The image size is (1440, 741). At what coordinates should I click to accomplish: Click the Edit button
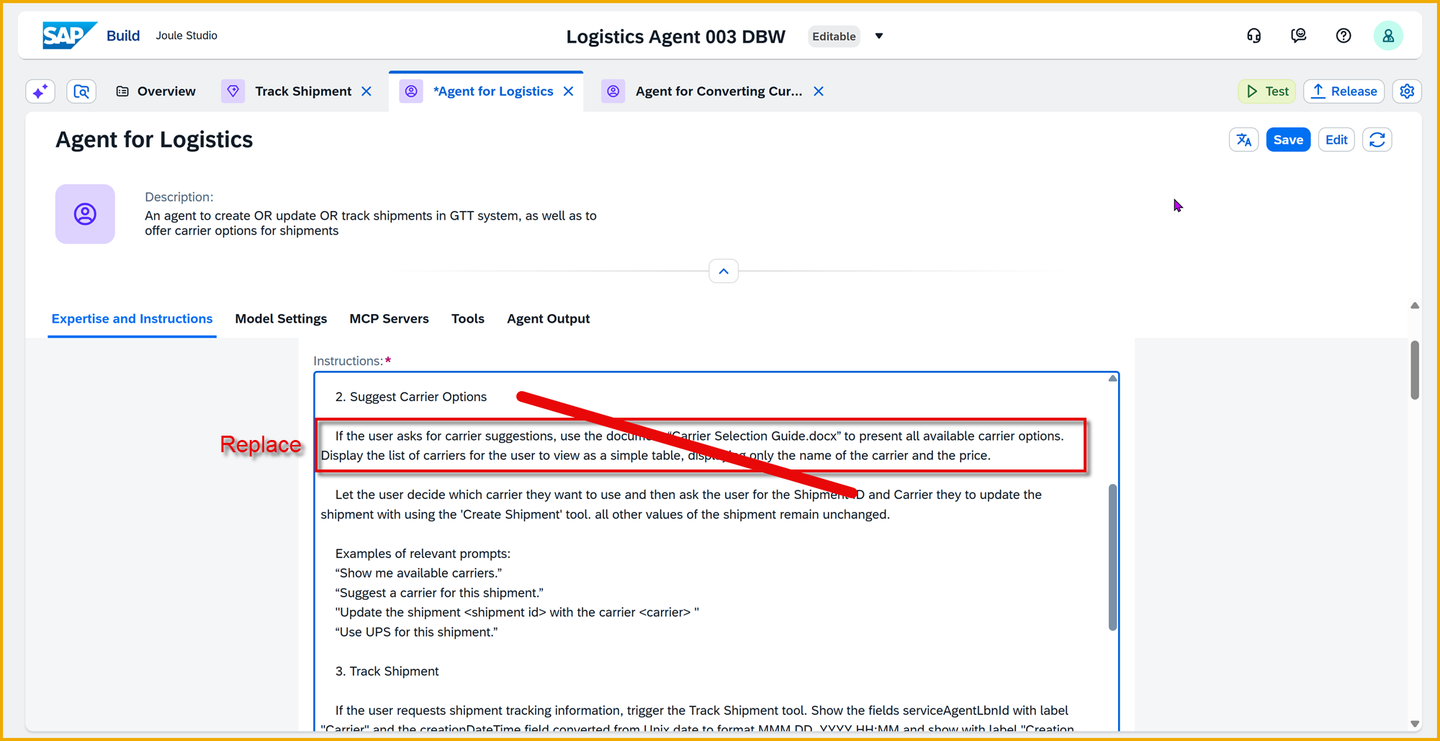1337,140
